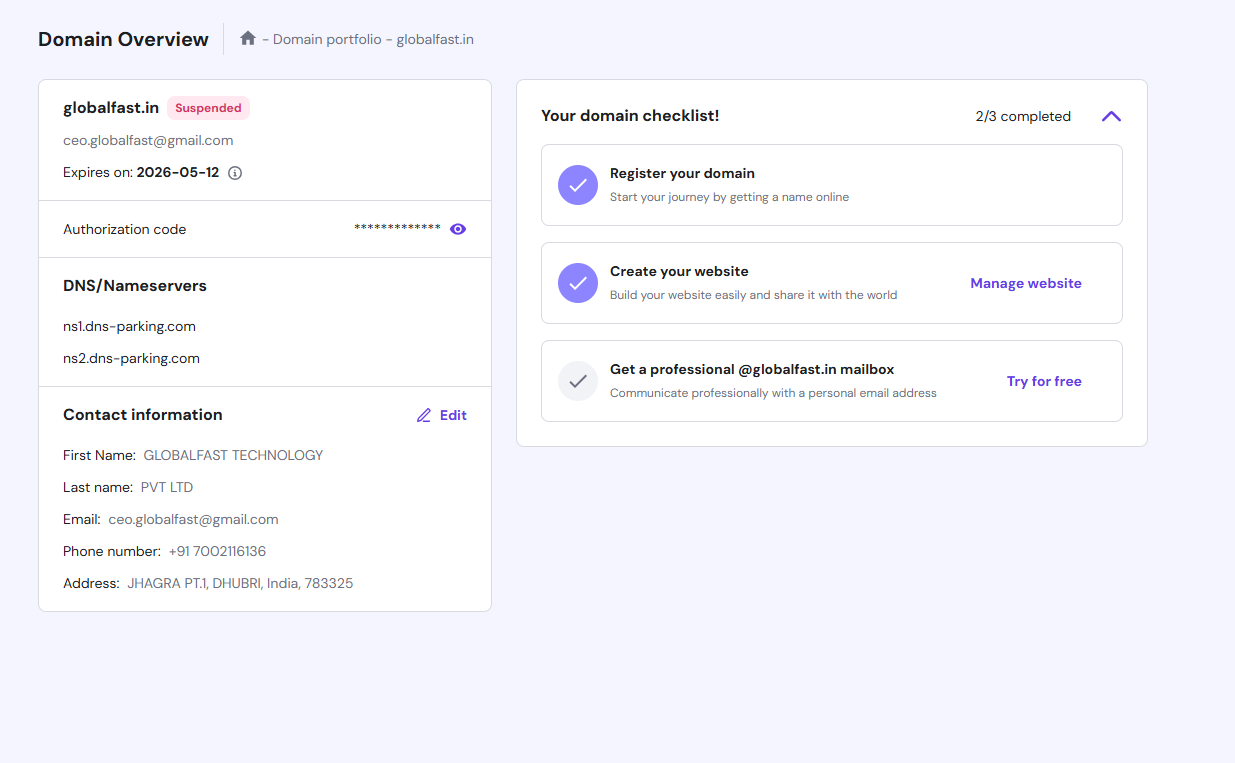Open the Manage website link
Image resolution: width=1235 pixels, height=763 pixels.
tap(1025, 283)
